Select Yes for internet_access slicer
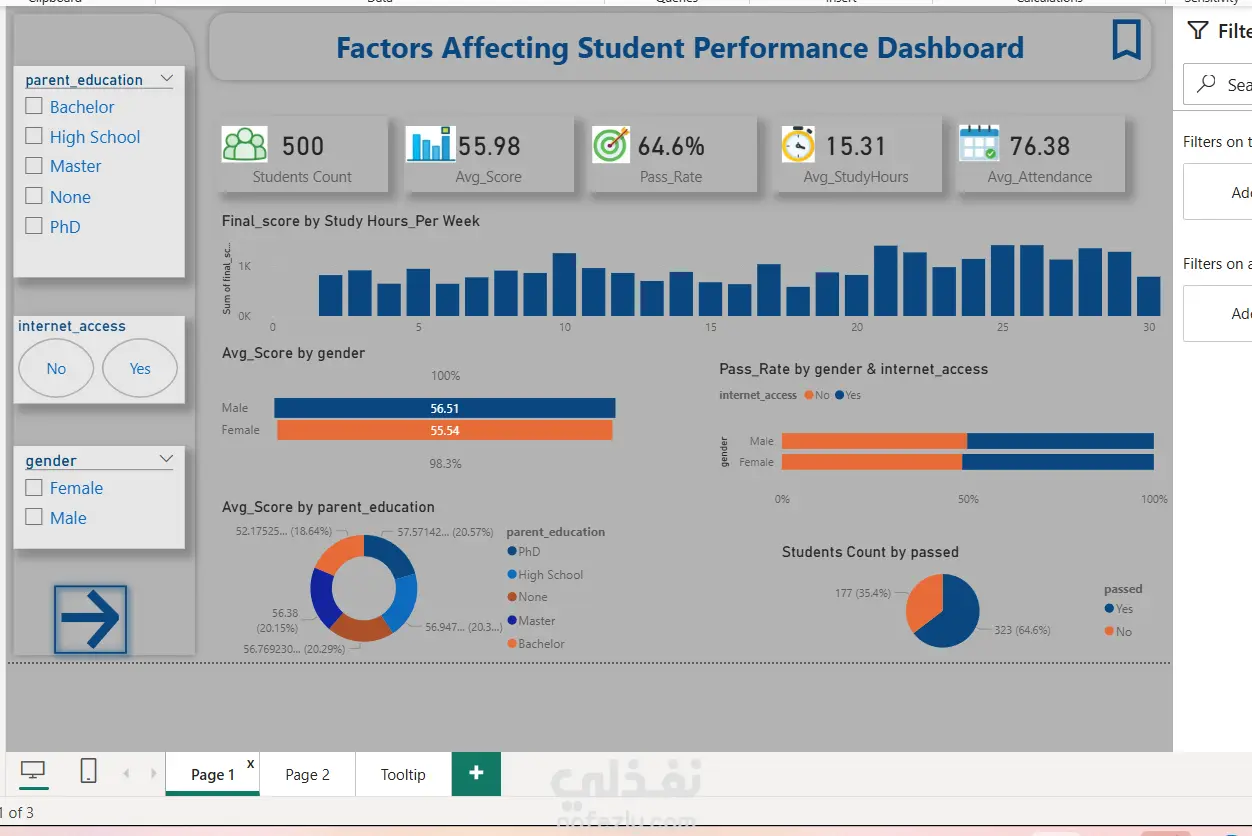 pyautogui.click(x=140, y=368)
